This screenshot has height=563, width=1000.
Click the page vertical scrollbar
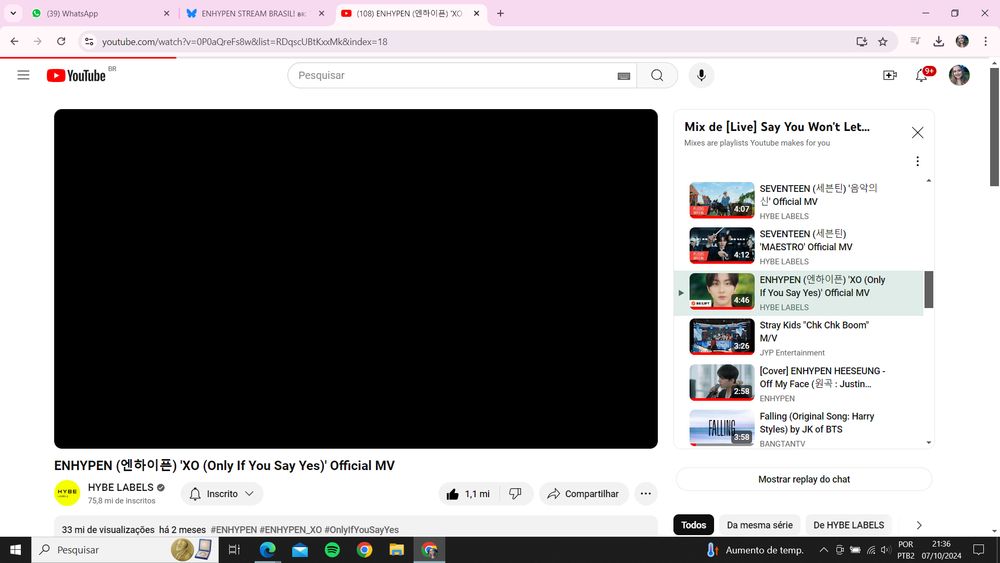(994, 128)
